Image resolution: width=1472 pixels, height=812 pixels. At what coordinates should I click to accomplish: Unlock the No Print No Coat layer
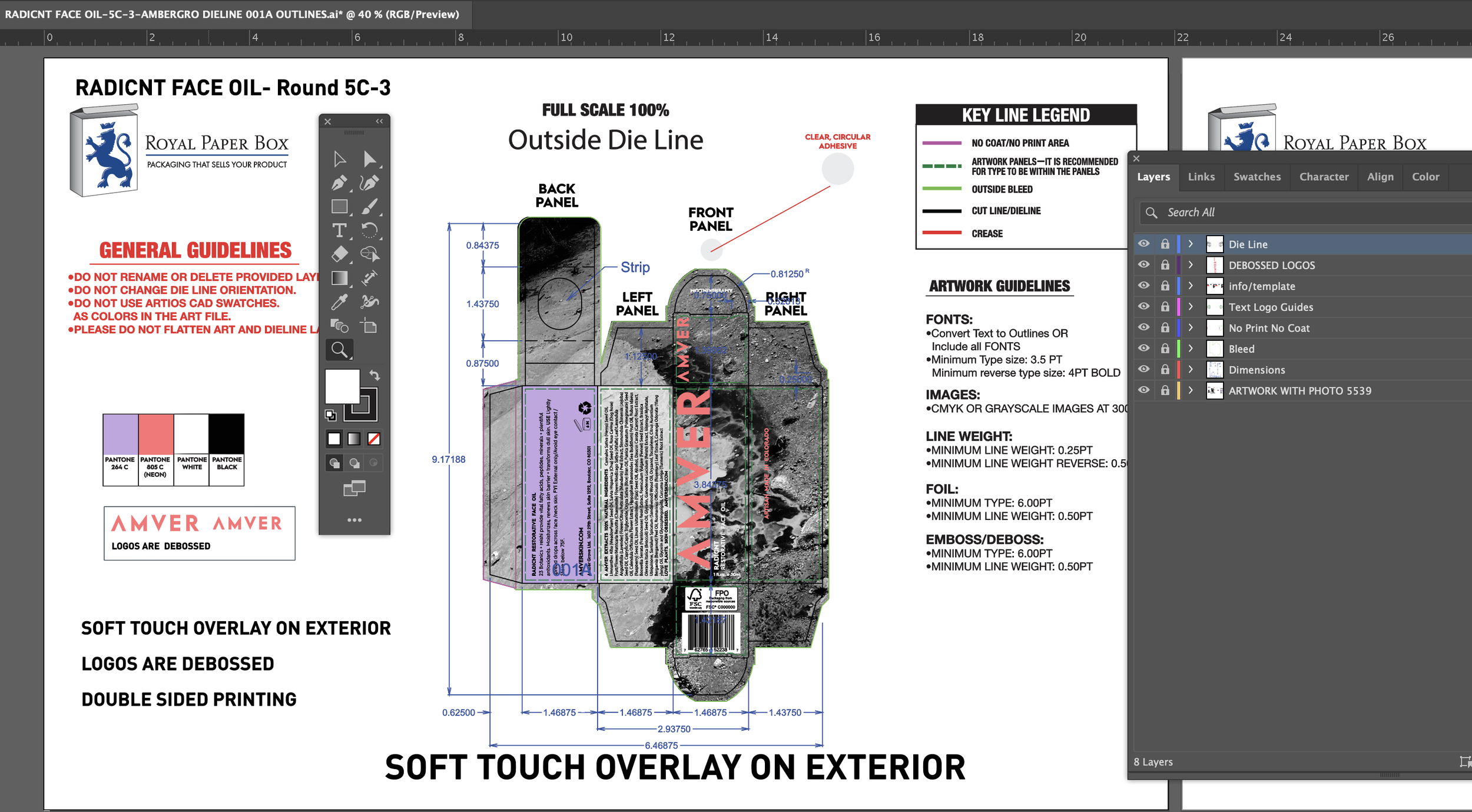click(x=1165, y=327)
